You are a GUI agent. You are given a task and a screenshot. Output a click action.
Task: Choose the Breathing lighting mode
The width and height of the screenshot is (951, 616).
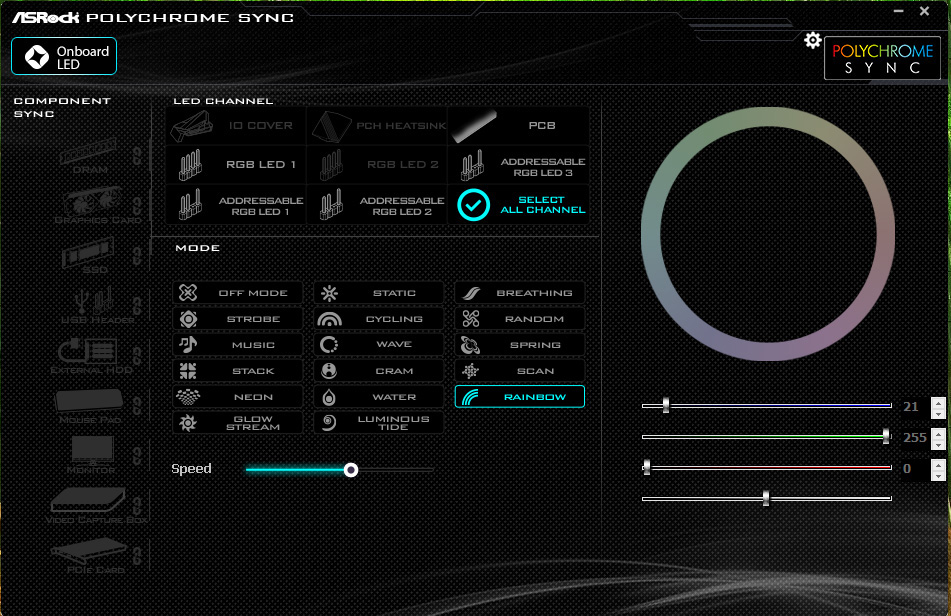(x=520, y=293)
